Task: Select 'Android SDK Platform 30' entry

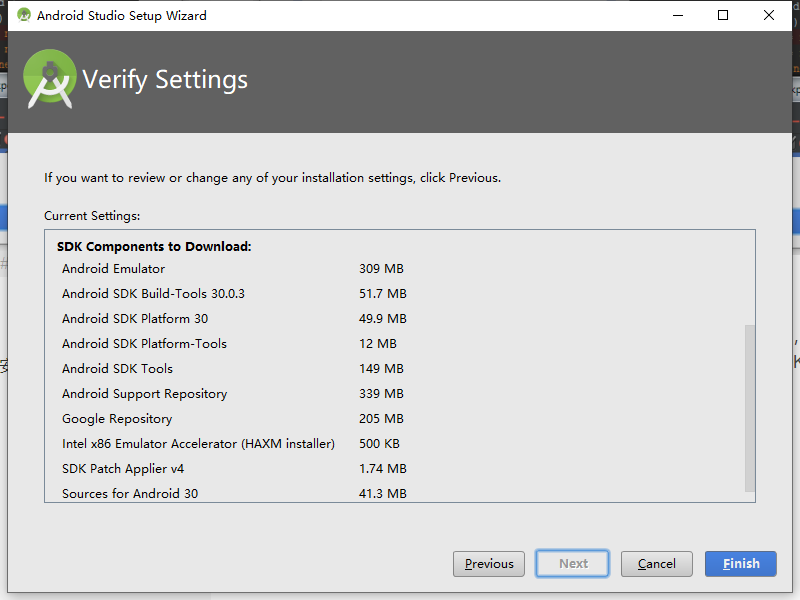Action: click(135, 319)
